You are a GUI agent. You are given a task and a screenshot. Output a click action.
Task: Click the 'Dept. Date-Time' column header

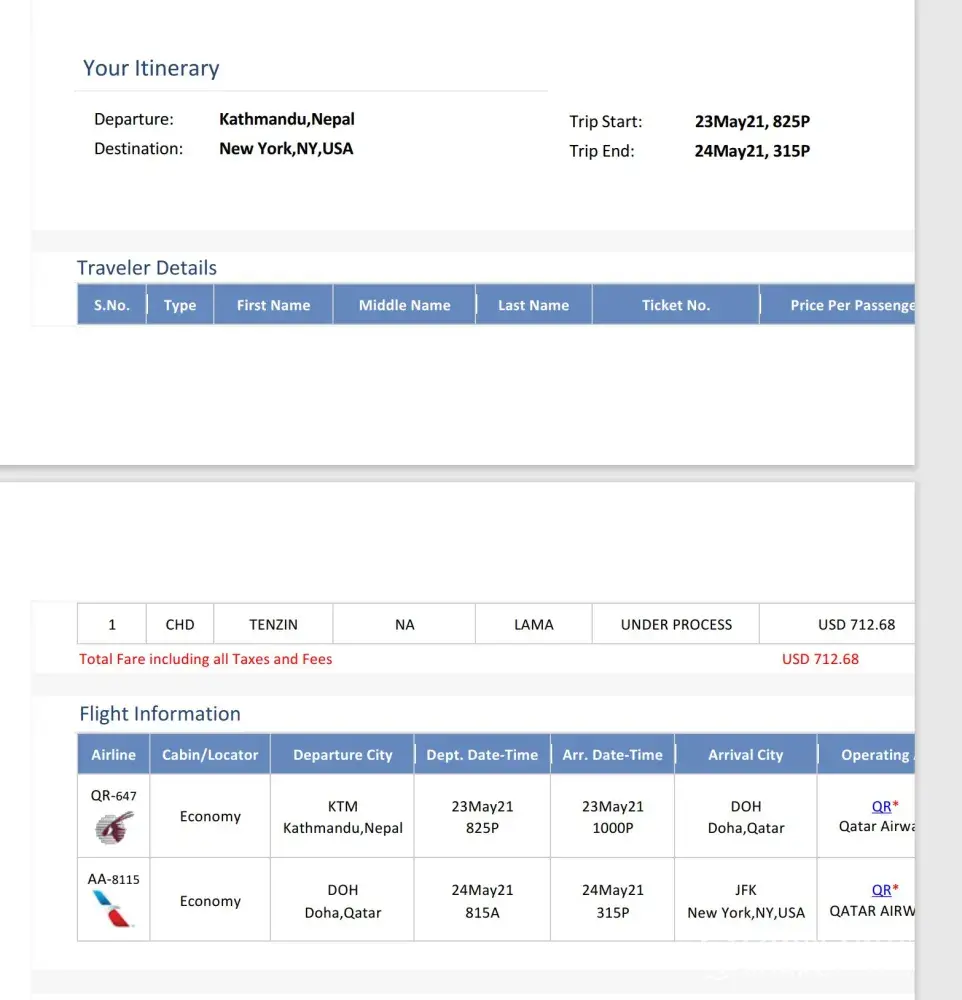(482, 754)
